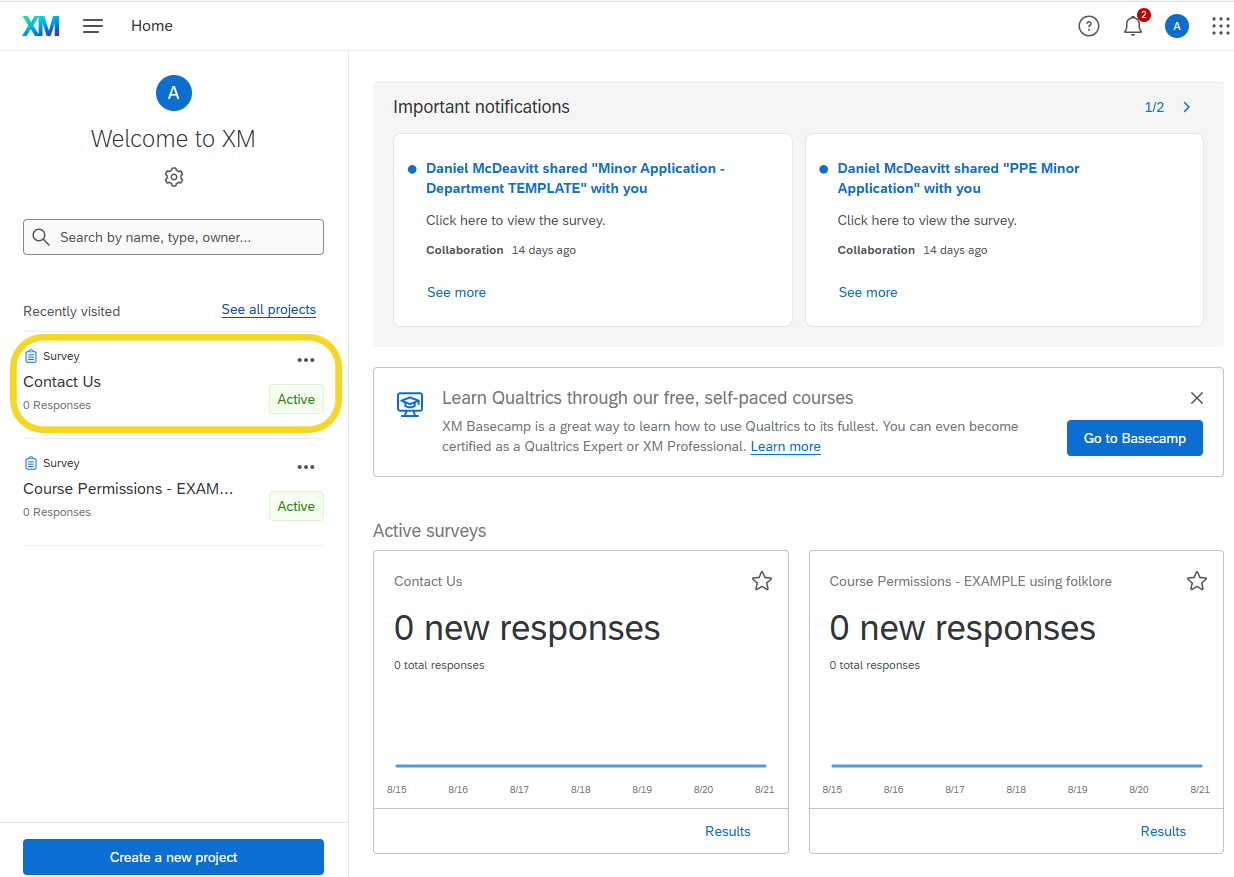Favorite the Course Permissions survey card
1234x877 pixels.
click(1196, 581)
